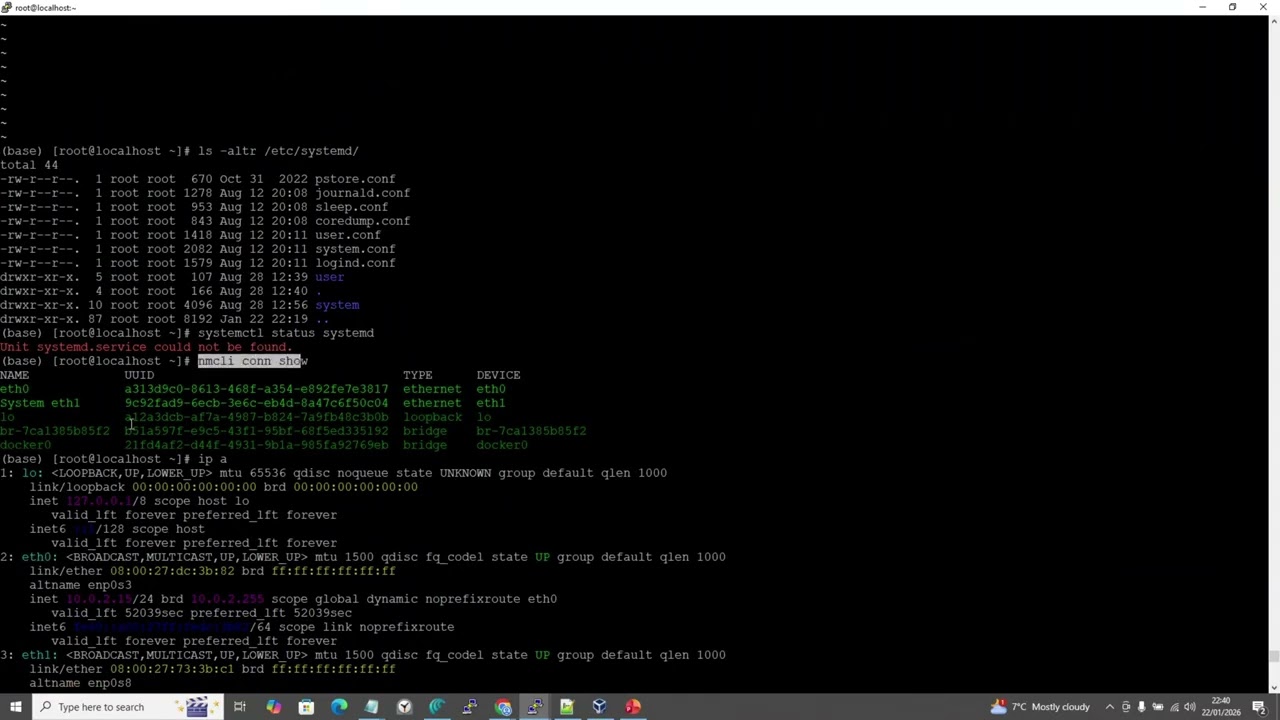The height and width of the screenshot is (720, 1280).
Task: Click 'scope global dynamic noprefixroute eth0' text
Action: click(414, 599)
